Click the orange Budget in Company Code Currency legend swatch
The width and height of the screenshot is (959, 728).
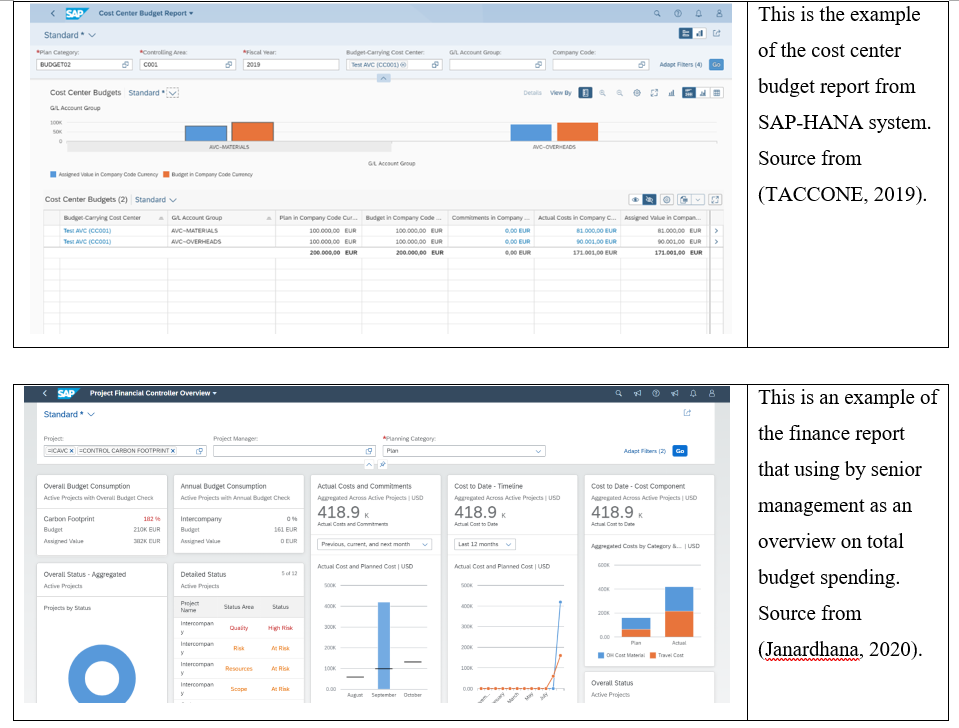pos(166,174)
